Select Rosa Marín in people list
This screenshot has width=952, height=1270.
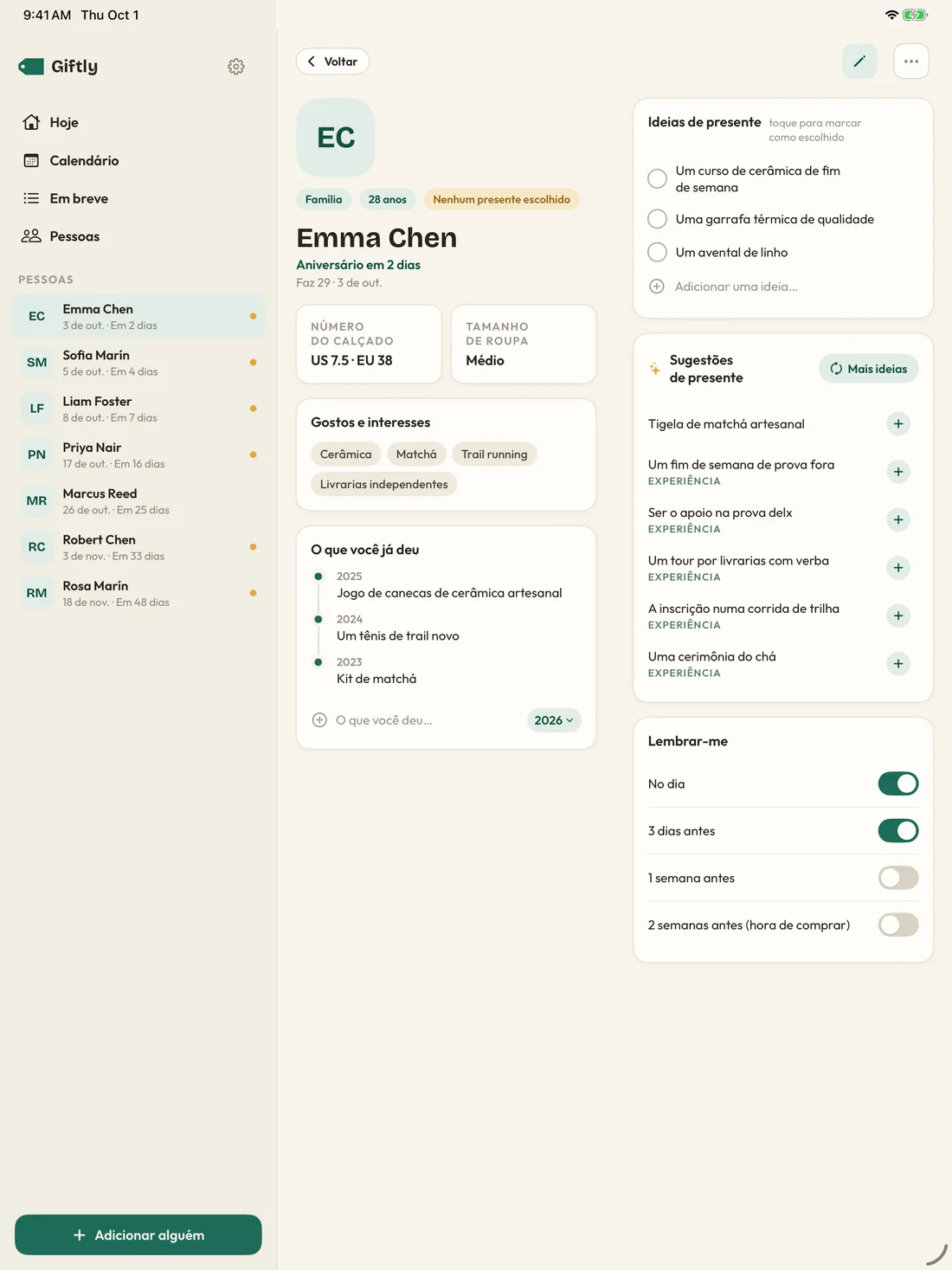click(138, 593)
